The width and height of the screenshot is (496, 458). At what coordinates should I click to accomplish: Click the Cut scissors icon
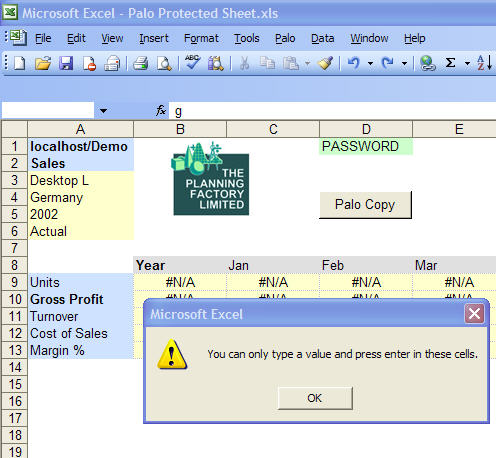click(244, 63)
